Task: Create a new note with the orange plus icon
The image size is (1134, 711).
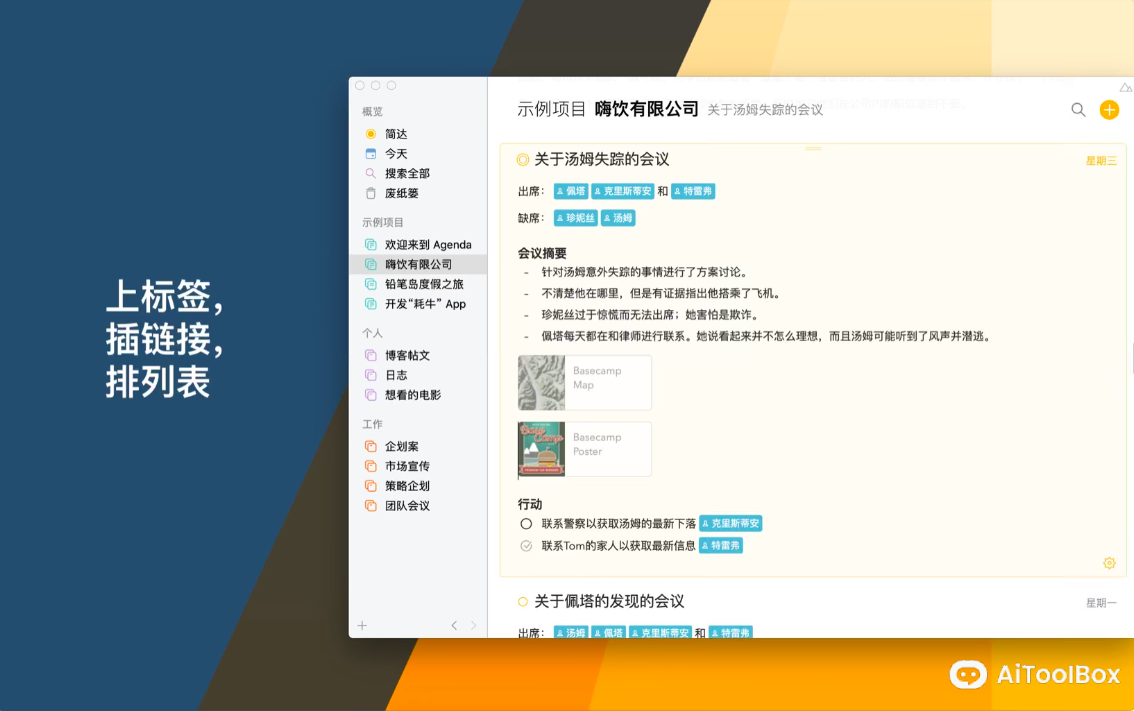Action: pos(1109,110)
